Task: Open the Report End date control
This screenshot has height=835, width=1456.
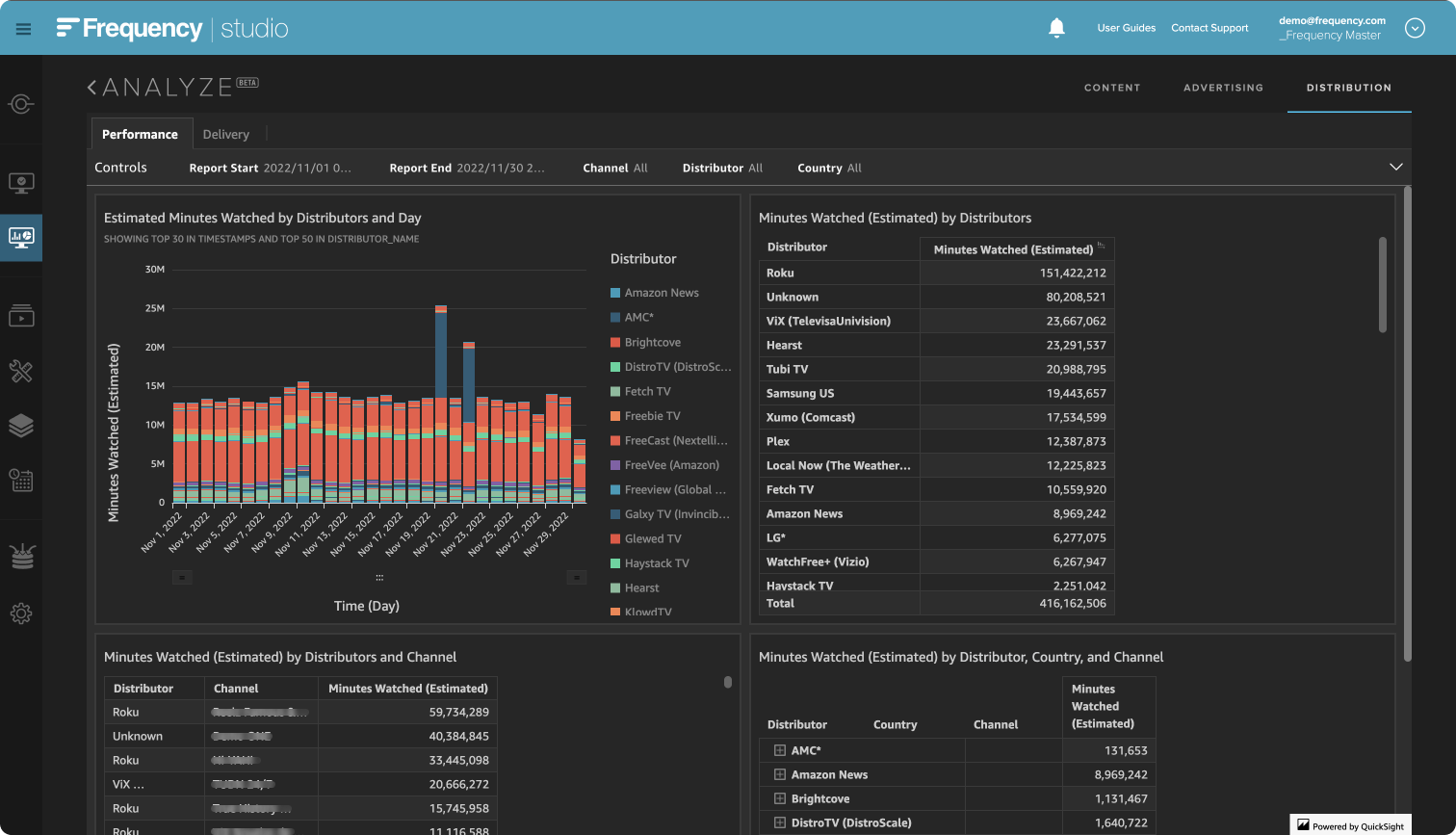Action: click(467, 168)
